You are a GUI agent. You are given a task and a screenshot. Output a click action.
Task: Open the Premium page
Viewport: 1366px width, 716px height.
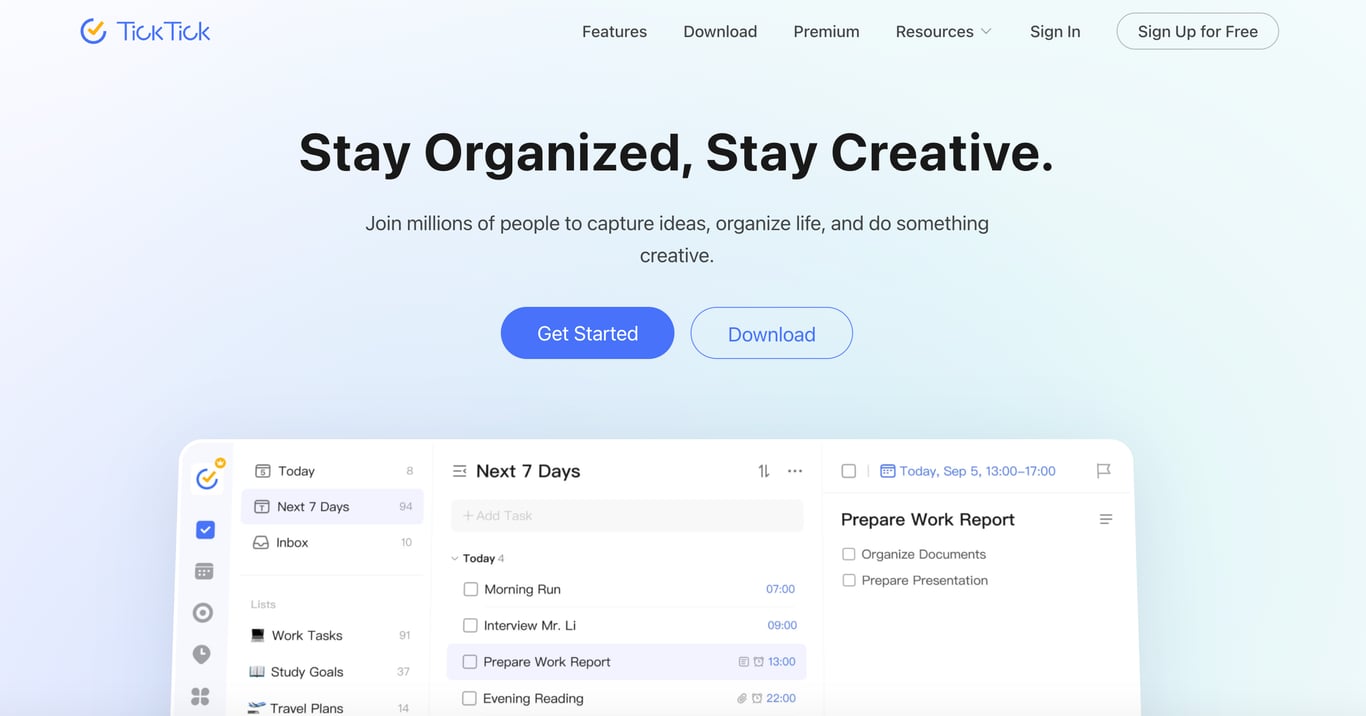tap(826, 31)
